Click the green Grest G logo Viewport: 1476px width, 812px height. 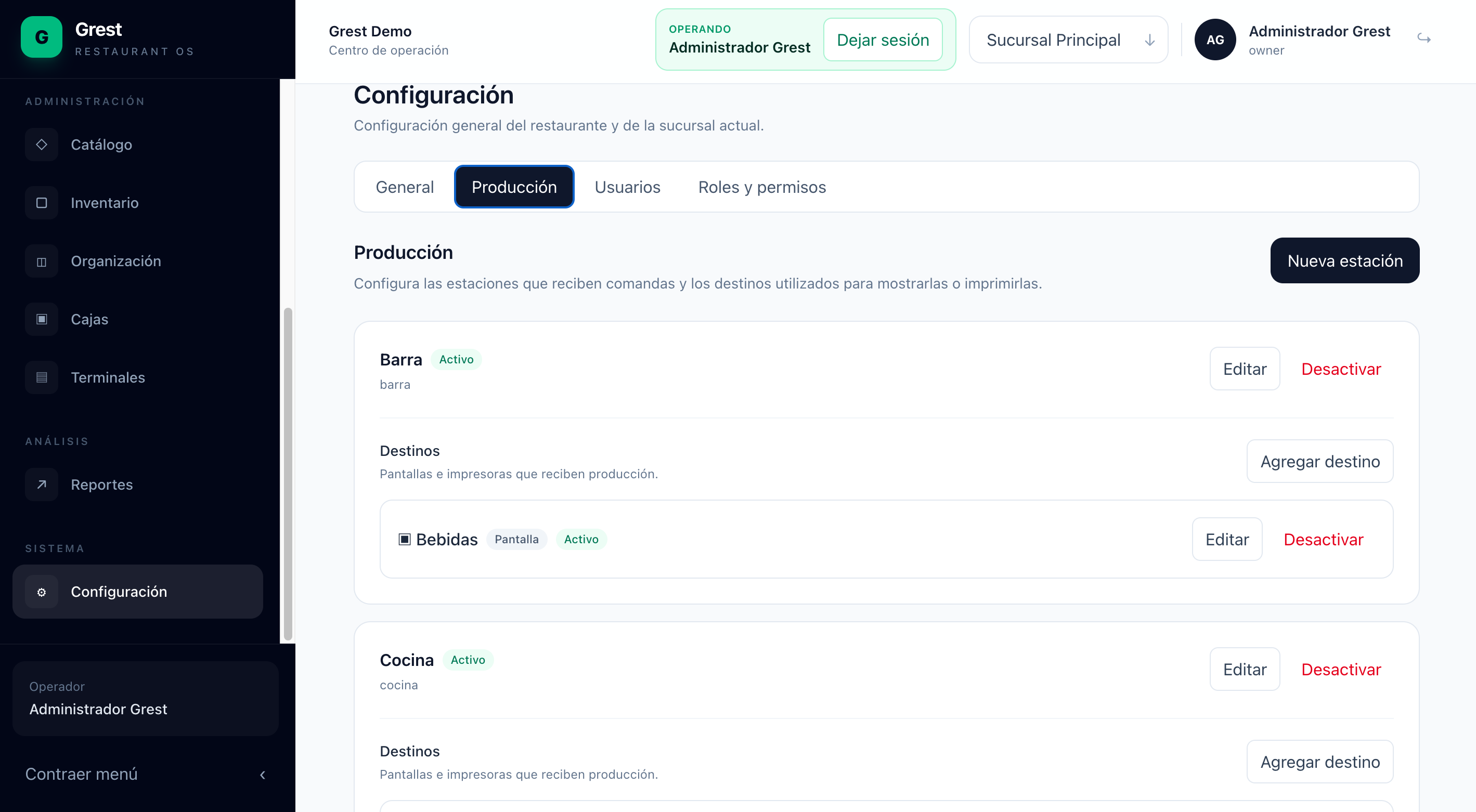click(41, 37)
